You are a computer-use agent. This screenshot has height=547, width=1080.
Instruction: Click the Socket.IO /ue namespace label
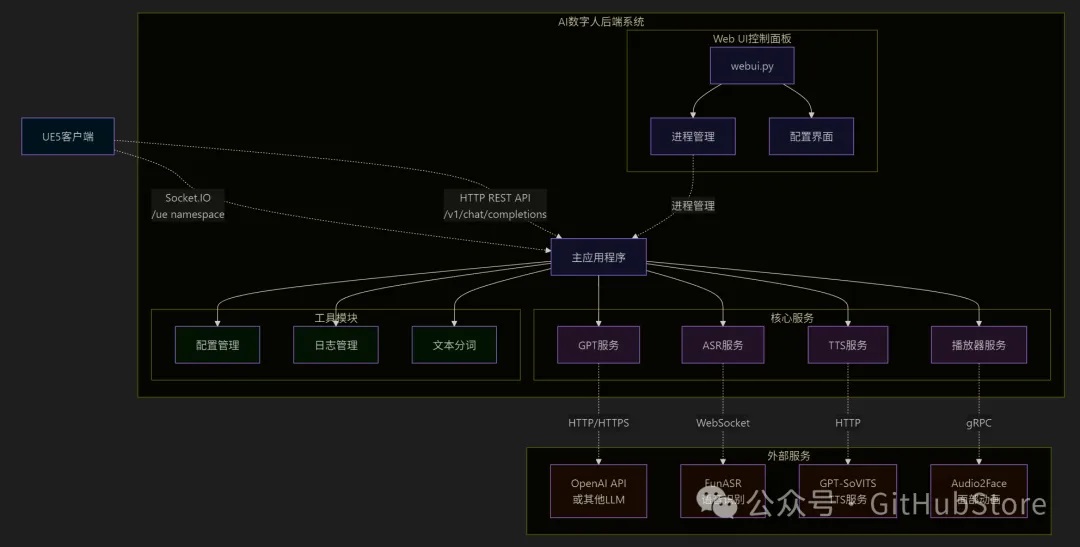188,206
